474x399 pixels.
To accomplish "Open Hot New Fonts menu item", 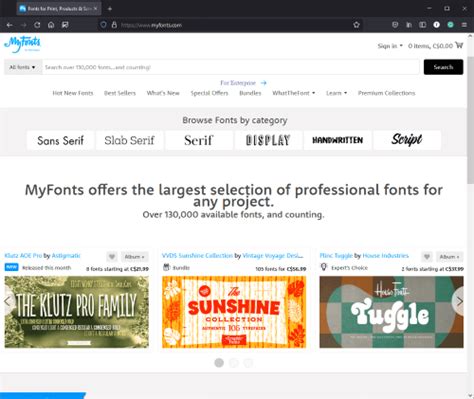I will coord(73,93).
